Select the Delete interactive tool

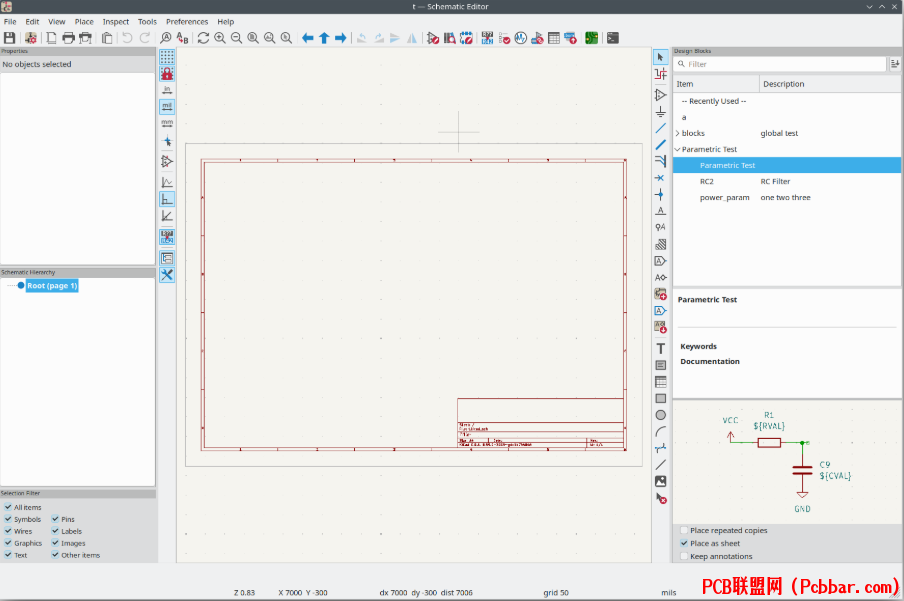[x=661, y=498]
